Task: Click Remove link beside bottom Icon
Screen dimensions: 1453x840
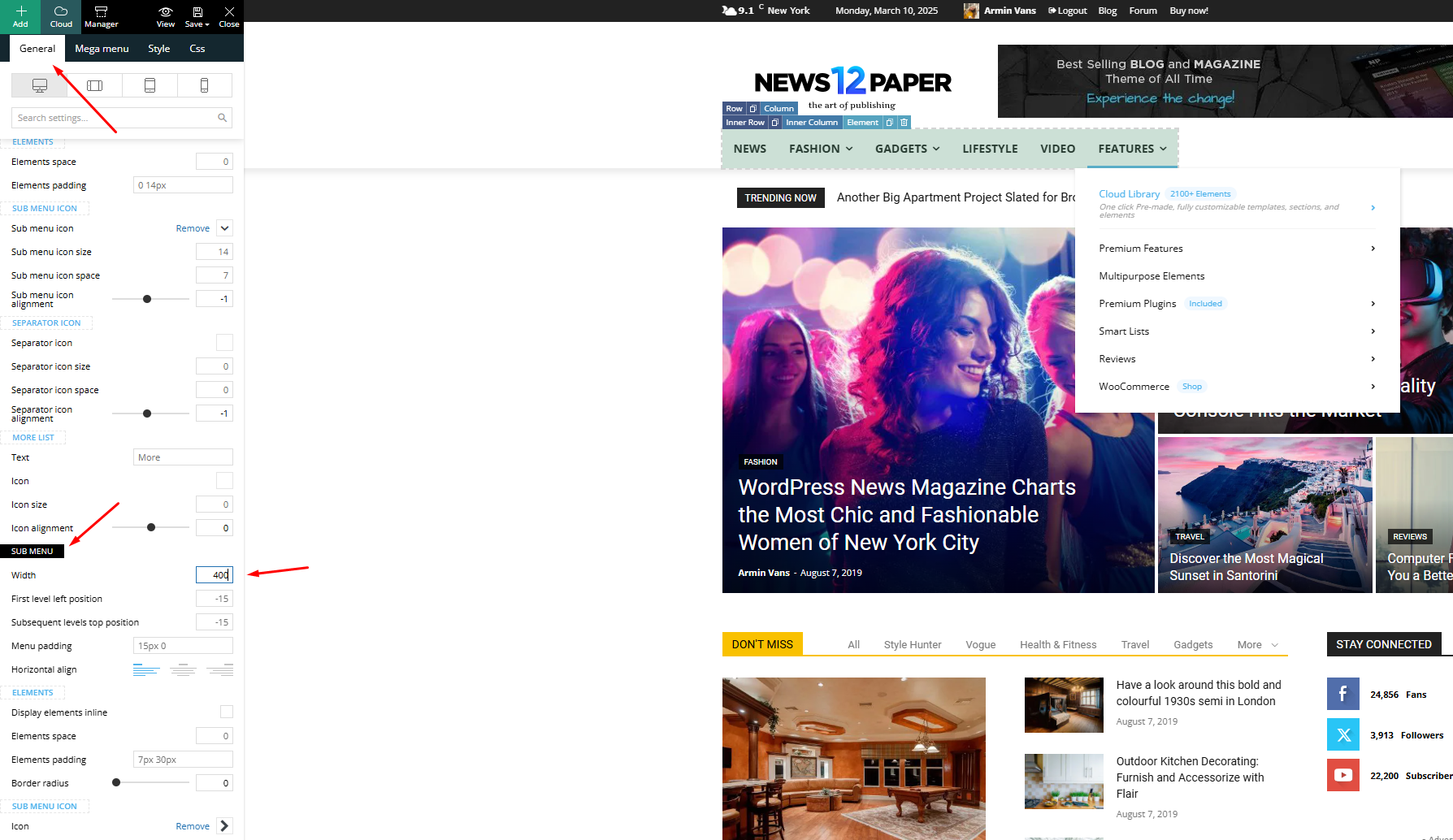Action: 193,826
